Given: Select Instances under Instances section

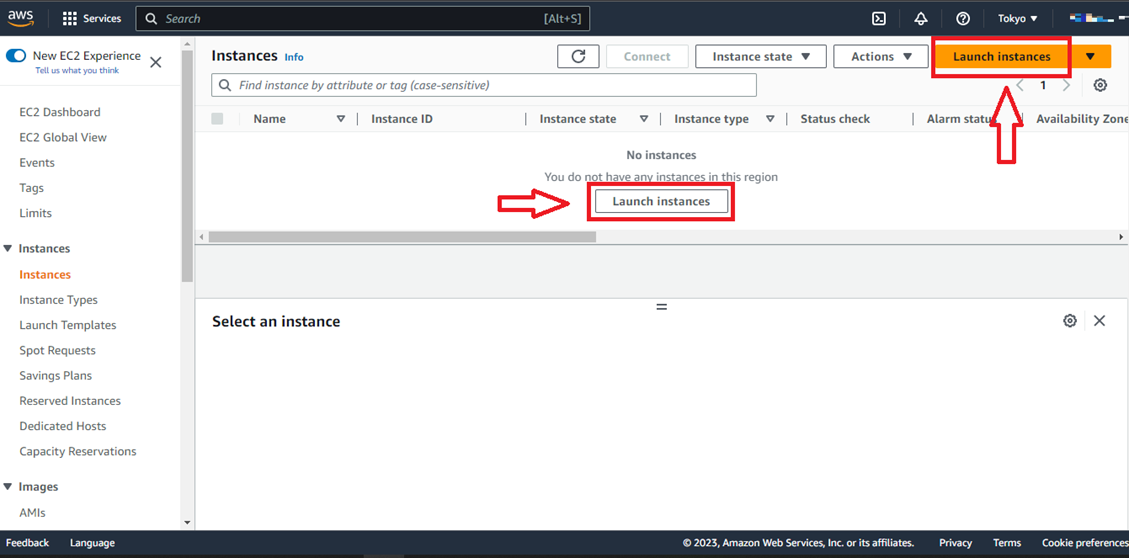Looking at the screenshot, I should click(45, 274).
